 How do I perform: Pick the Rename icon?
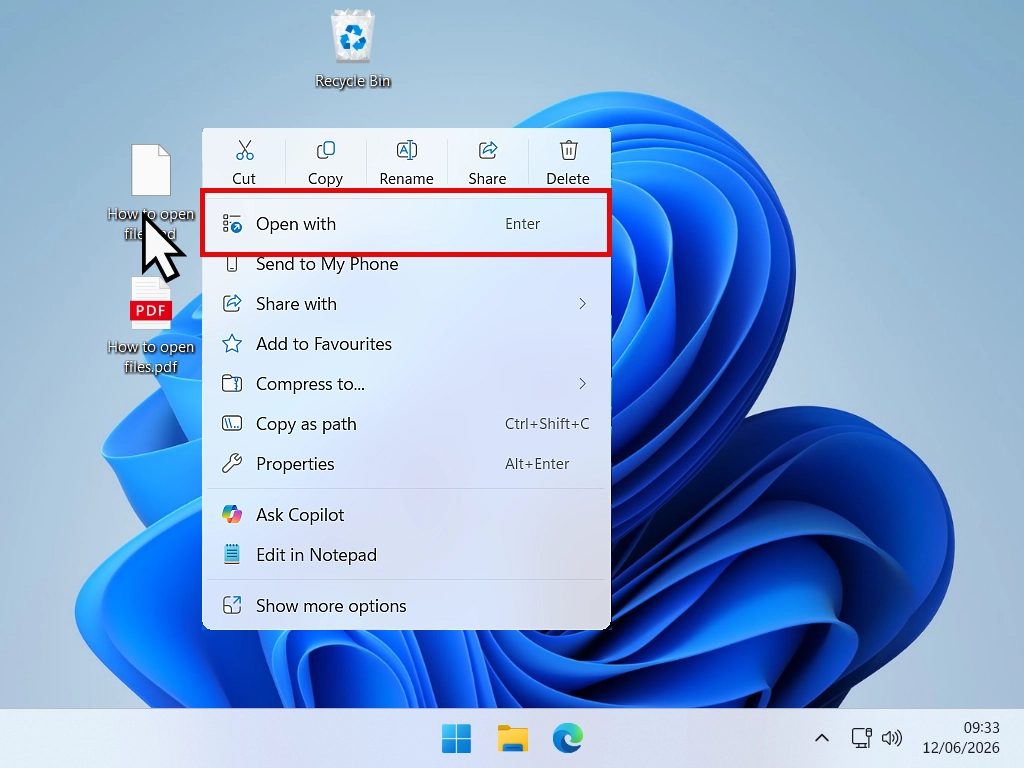click(x=406, y=162)
